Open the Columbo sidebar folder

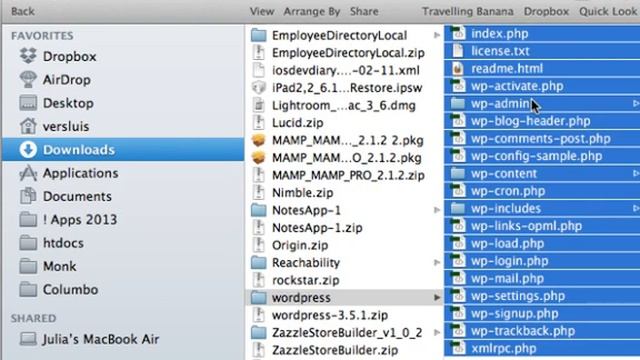[x=59, y=289]
